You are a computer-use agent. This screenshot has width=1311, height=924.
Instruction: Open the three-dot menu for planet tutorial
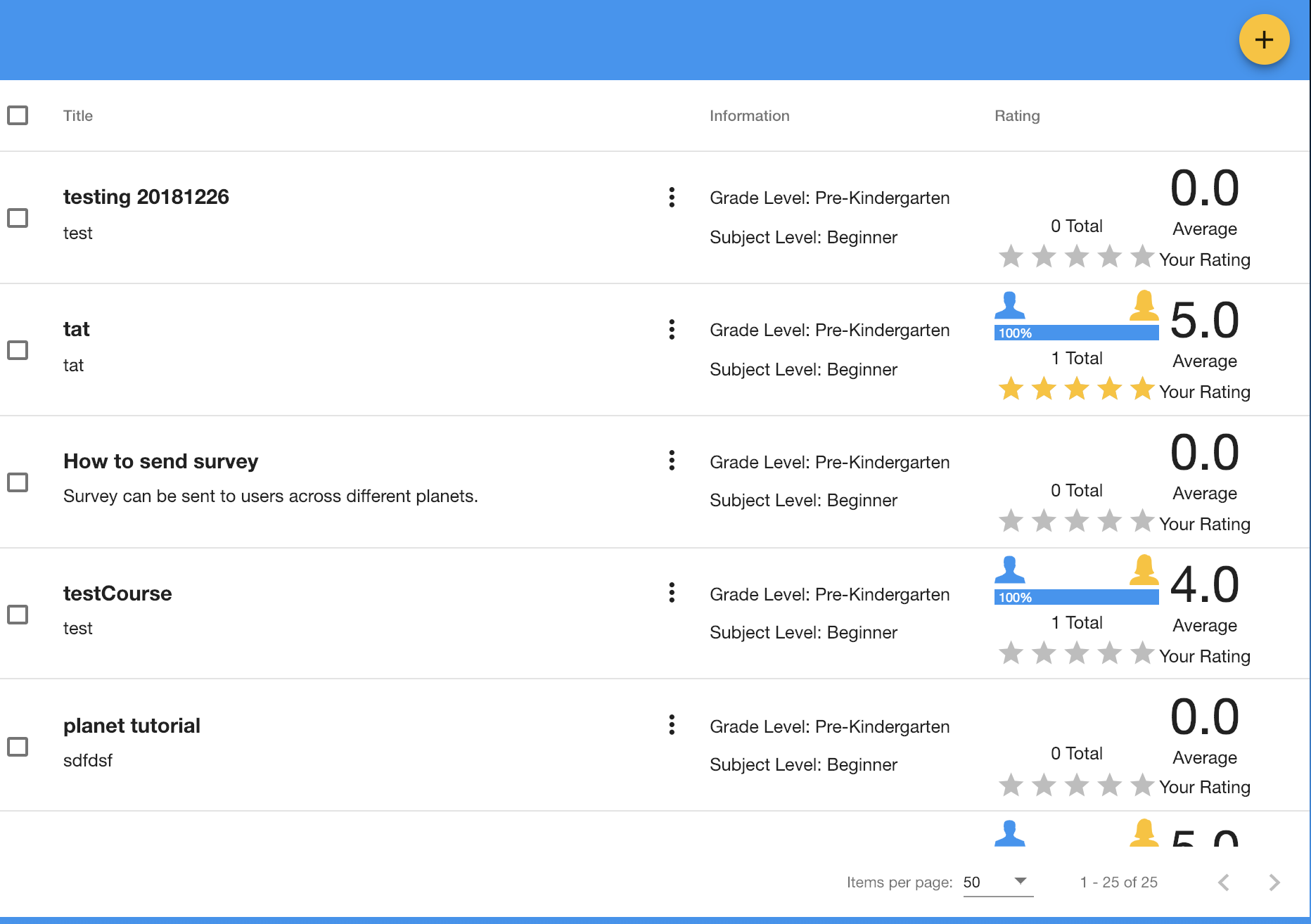pyautogui.click(x=672, y=725)
